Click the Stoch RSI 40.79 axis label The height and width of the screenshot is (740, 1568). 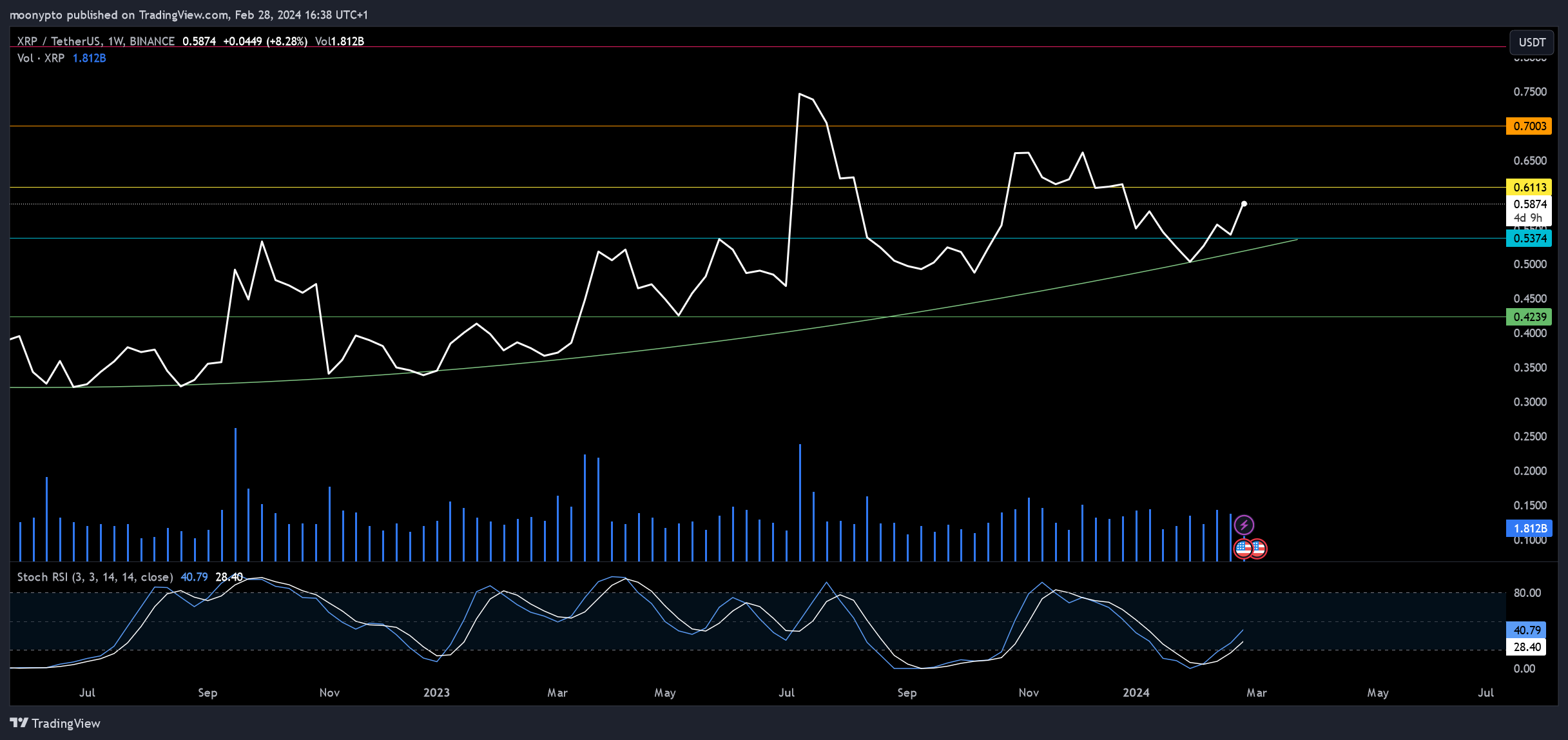(x=1526, y=630)
